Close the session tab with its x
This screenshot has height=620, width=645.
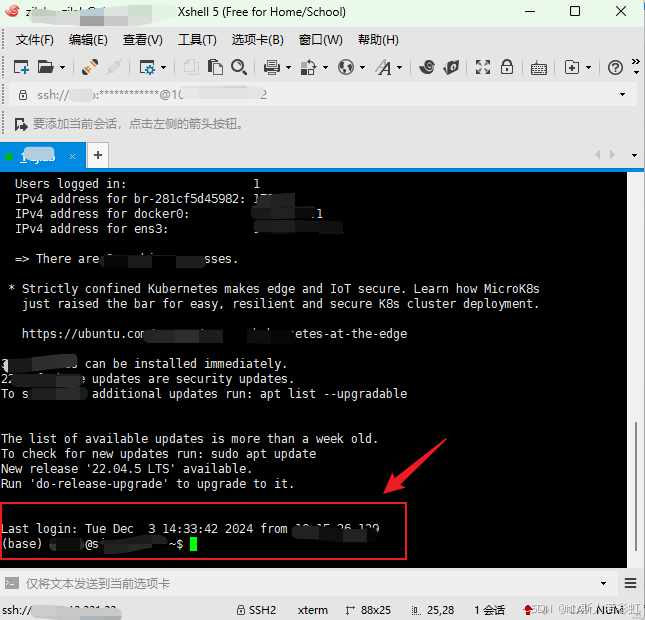pyautogui.click(x=72, y=156)
